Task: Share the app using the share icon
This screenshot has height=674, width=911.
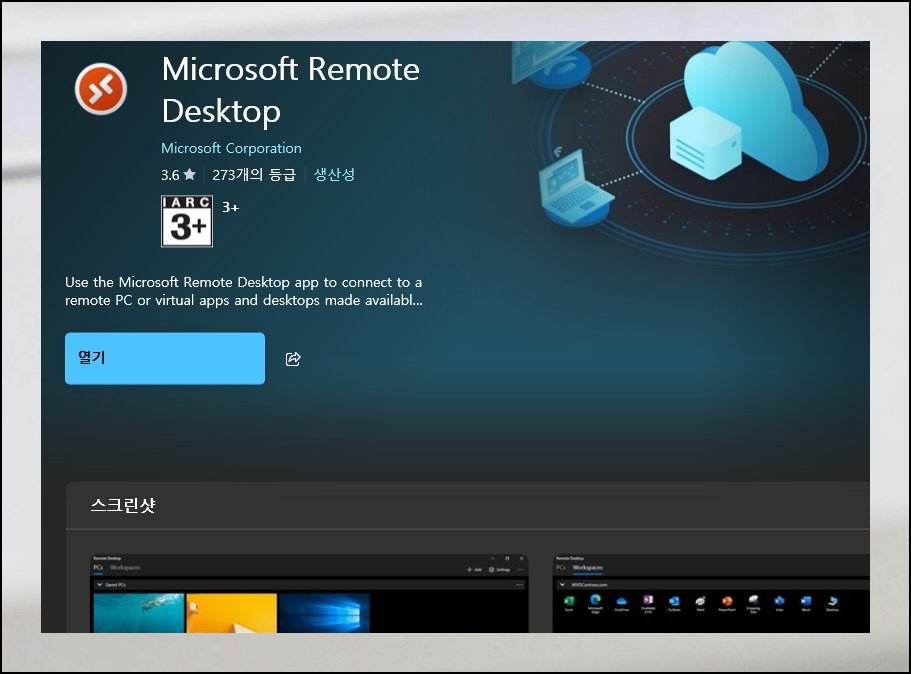Action: pos(293,359)
